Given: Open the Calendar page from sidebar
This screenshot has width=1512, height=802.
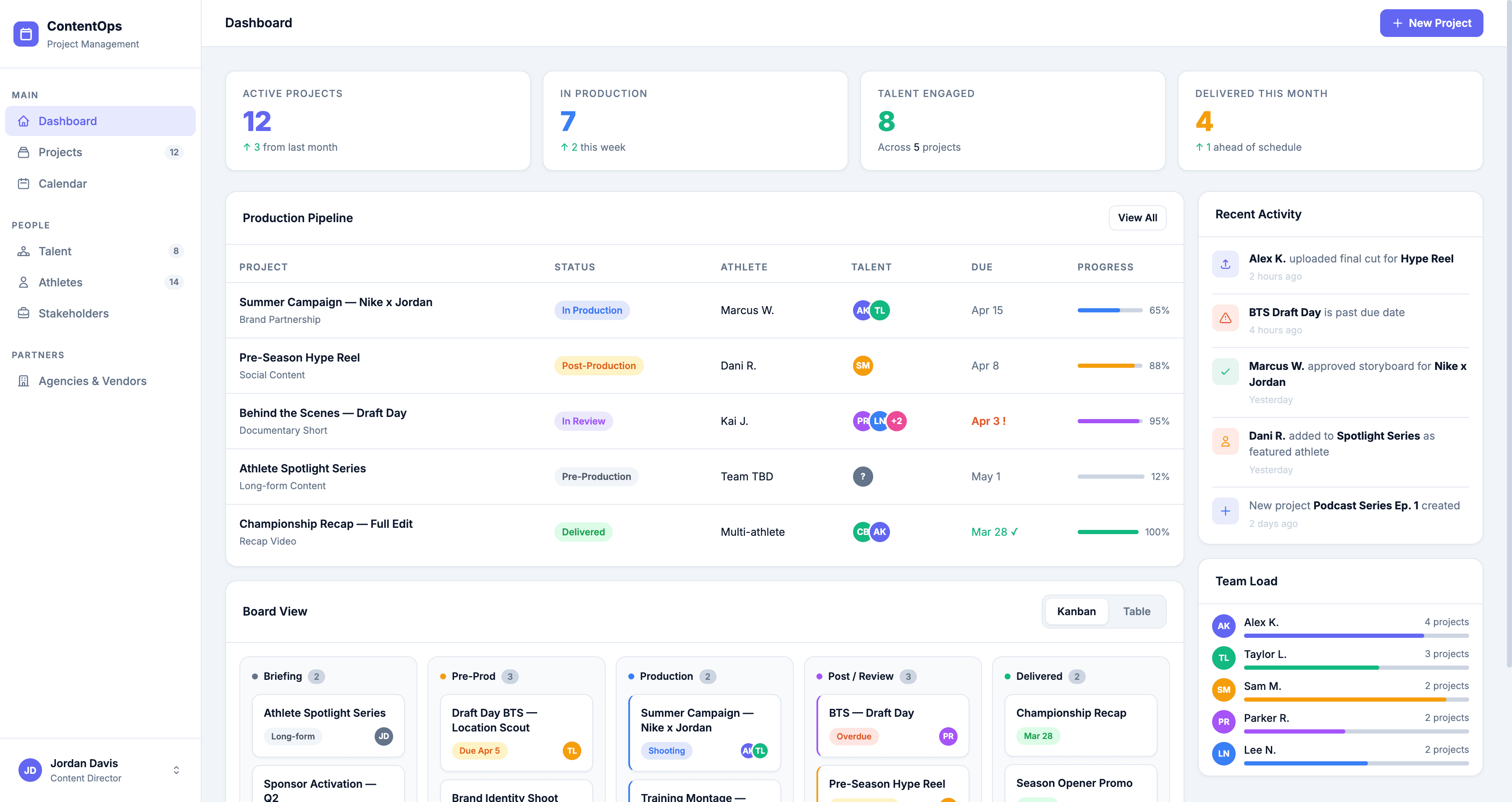Looking at the screenshot, I should 62,183.
